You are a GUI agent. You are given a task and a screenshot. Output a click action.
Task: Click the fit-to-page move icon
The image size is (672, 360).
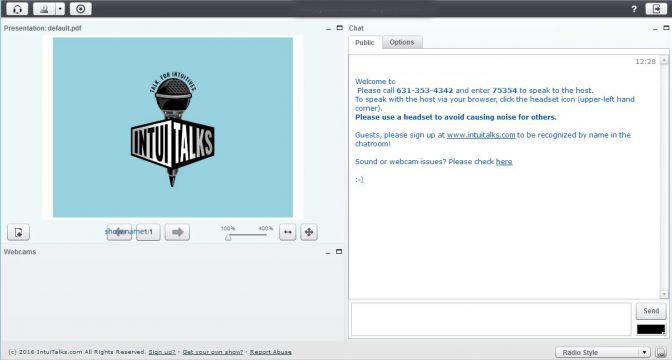click(x=309, y=232)
